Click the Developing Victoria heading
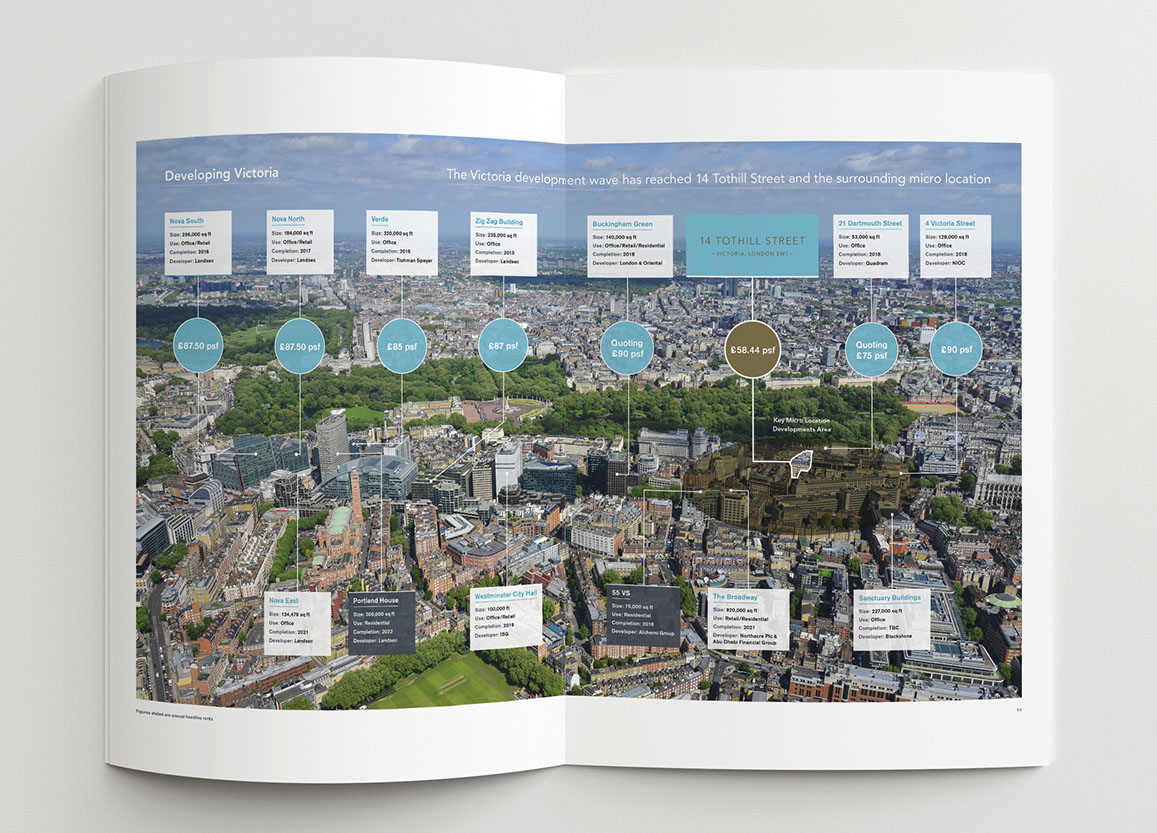This screenshot has width=1157, height=833. pyautogui.click(x=222, y=175)
